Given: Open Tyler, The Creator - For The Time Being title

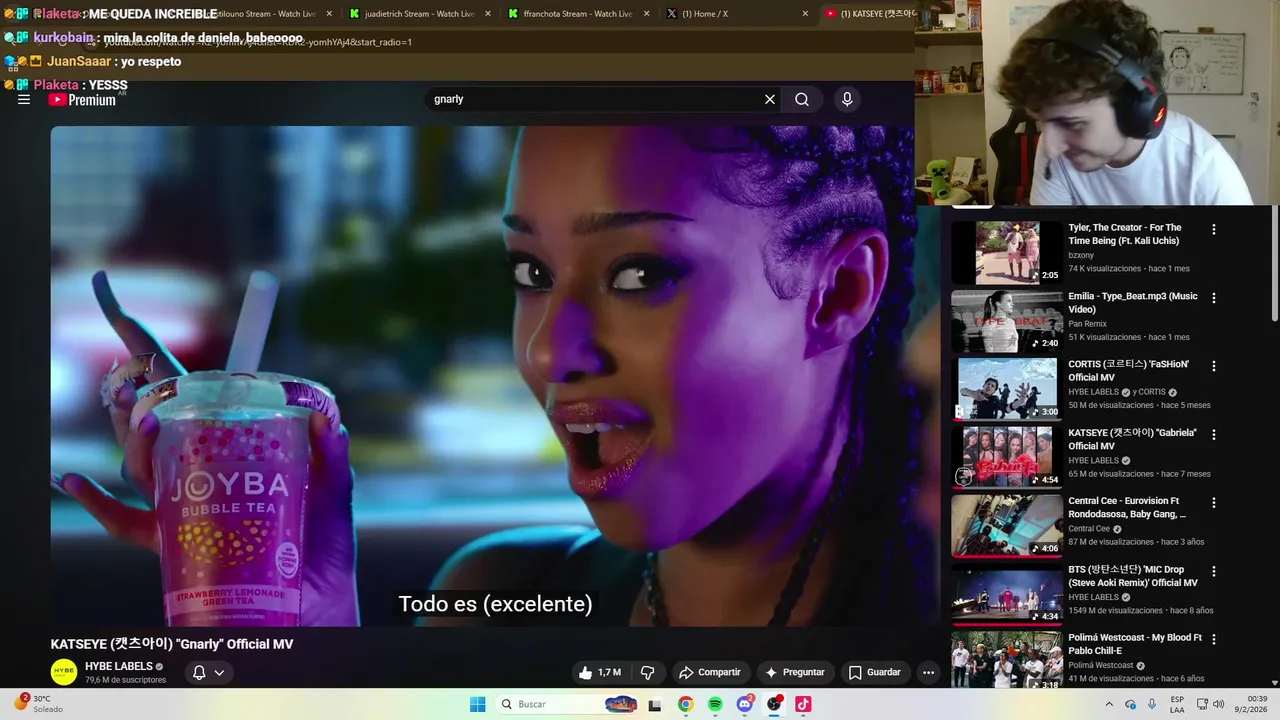Looking at the screenshot, I should point(1125,234).
